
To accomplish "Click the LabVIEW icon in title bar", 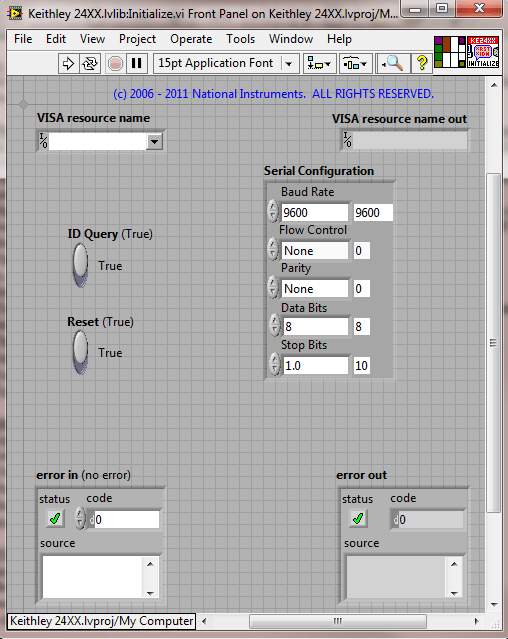I will pos(15,13).
